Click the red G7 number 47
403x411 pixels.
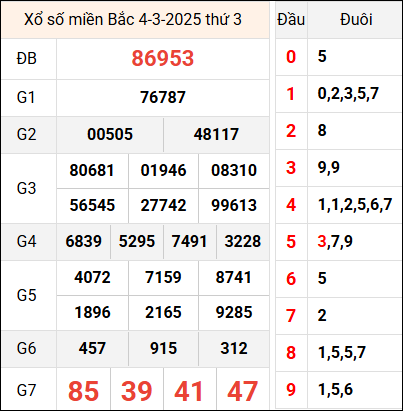[243, 391]
